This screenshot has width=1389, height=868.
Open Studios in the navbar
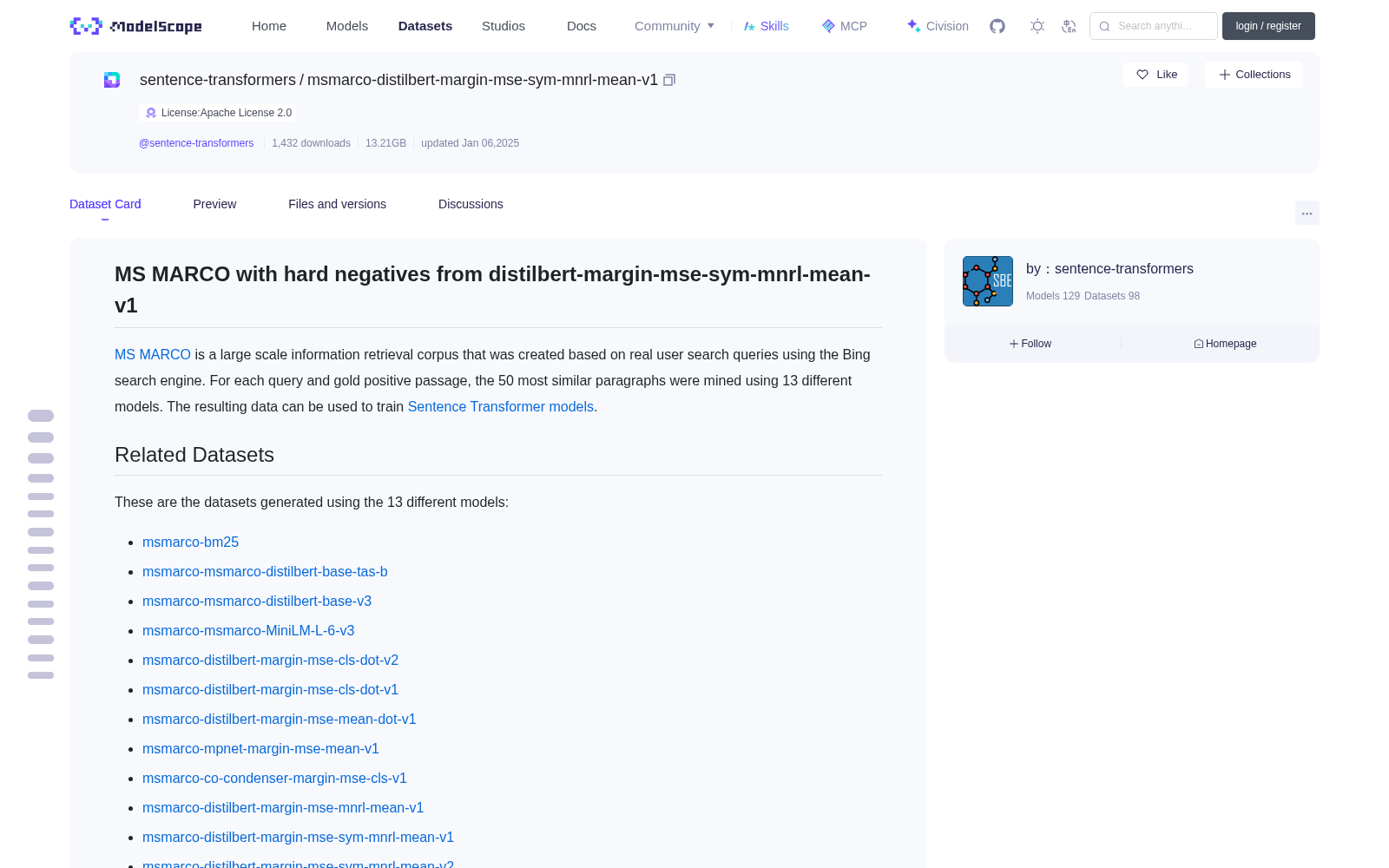(504, 26)
